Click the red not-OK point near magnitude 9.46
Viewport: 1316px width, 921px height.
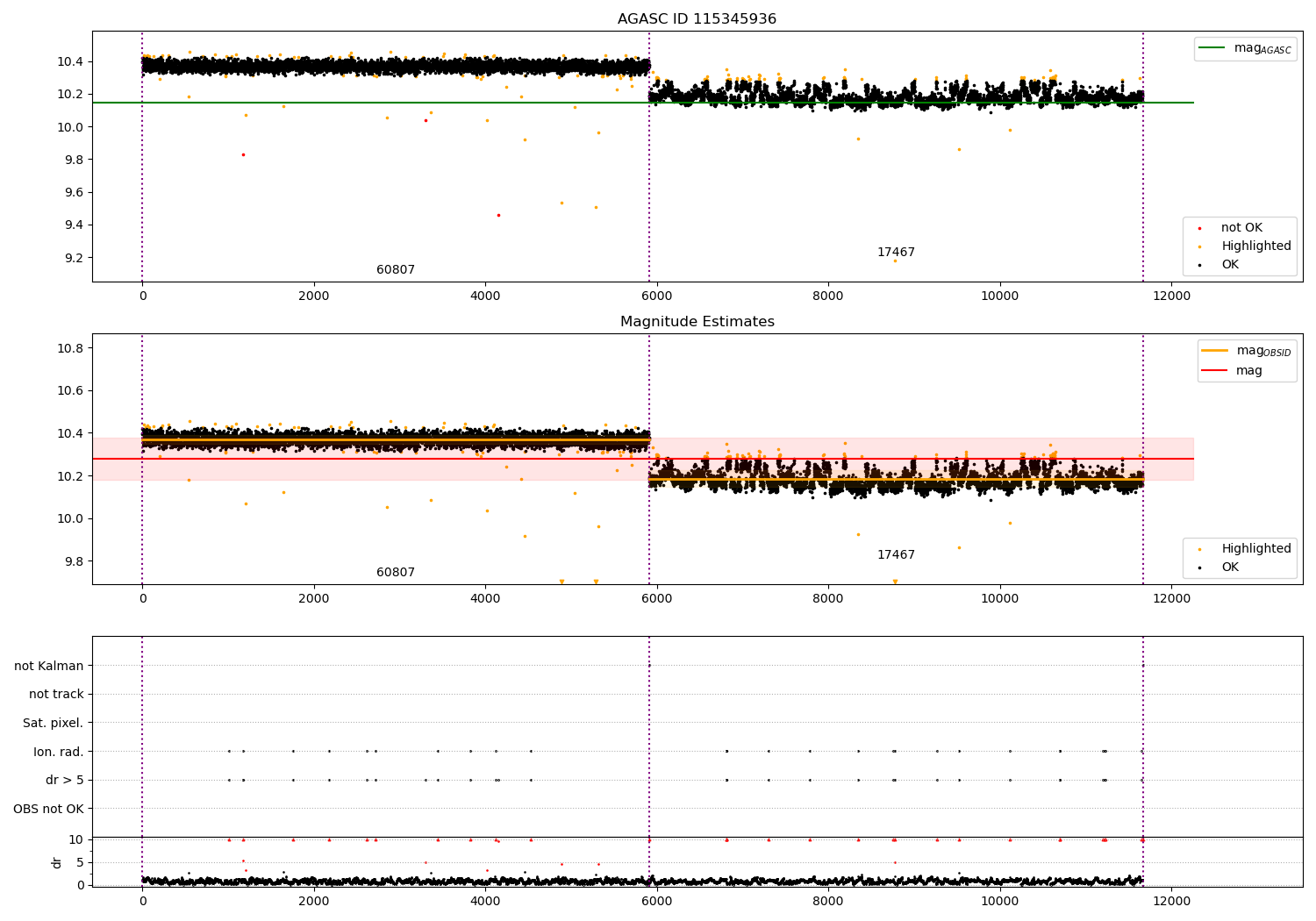pos(498,215)
